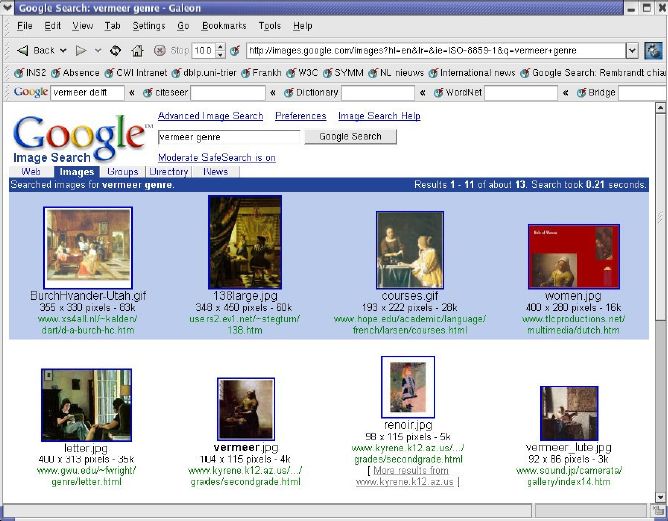
Task: Increase zoom level with the stepper
Action: tap(219, 47)
